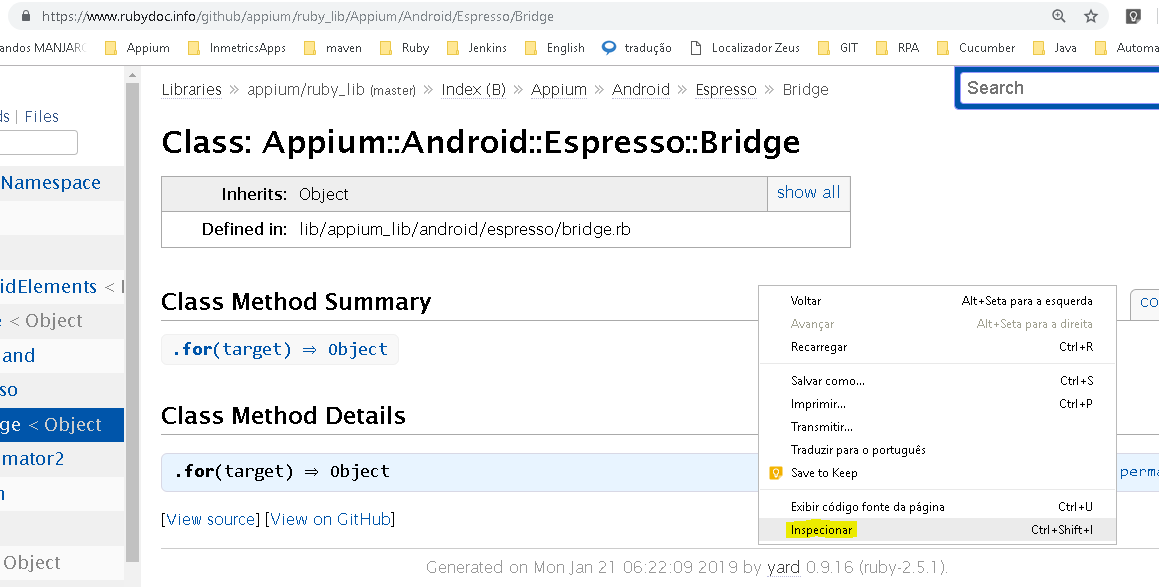Image resolution: width=1159 pixels, height=587 pixels.
Task: Open the Libraries breadcrumb link
Action: point(191,89)
